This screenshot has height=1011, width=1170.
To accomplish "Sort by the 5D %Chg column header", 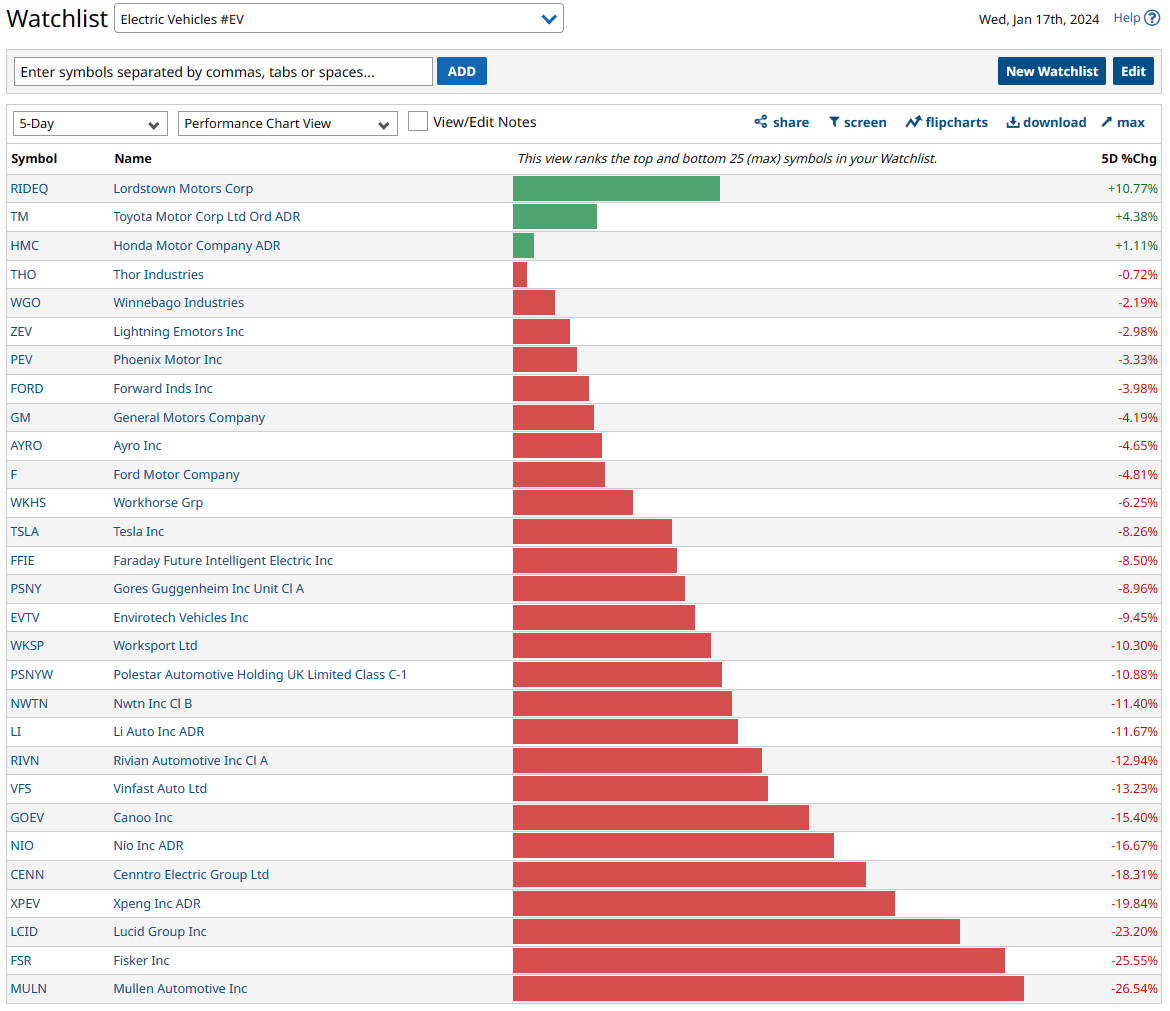I will 1128,158.
